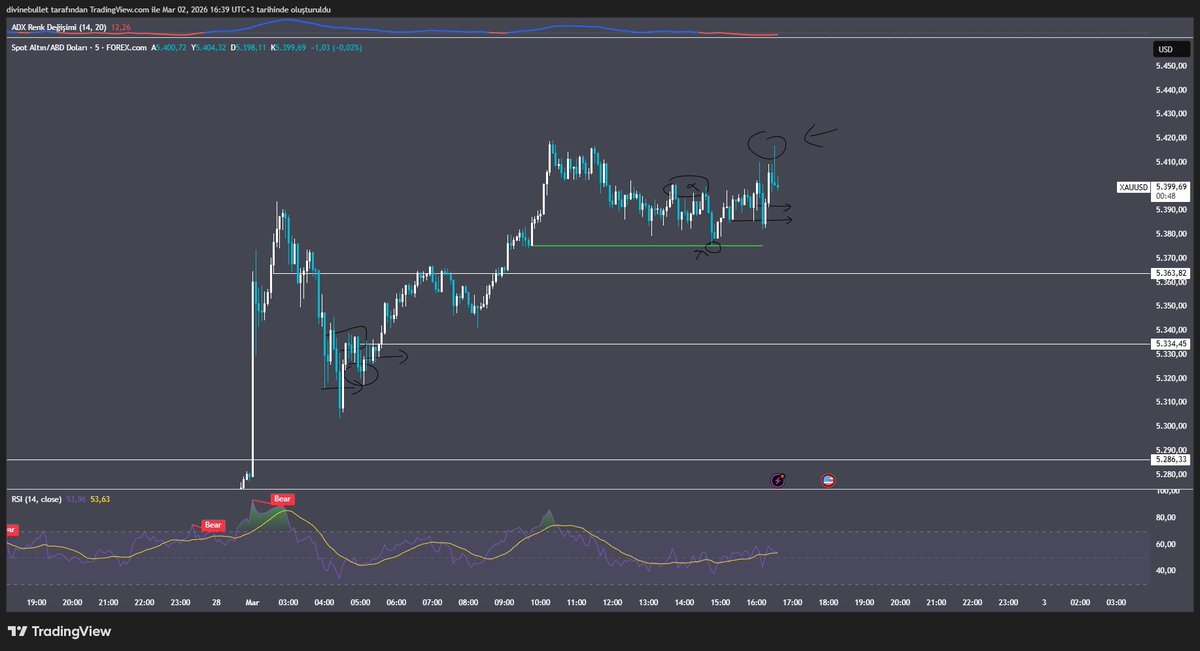Click the 10:00 time axis label
This screenshot has height=651, width=1200.
click(540, 603)
